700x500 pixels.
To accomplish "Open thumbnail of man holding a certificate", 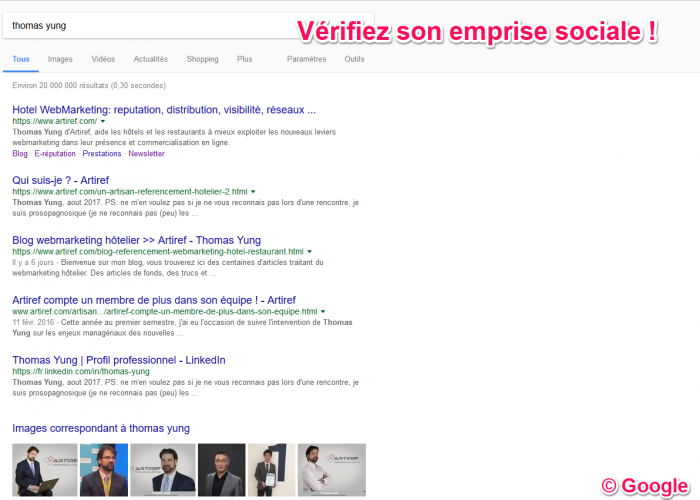I will pos(271,470).
